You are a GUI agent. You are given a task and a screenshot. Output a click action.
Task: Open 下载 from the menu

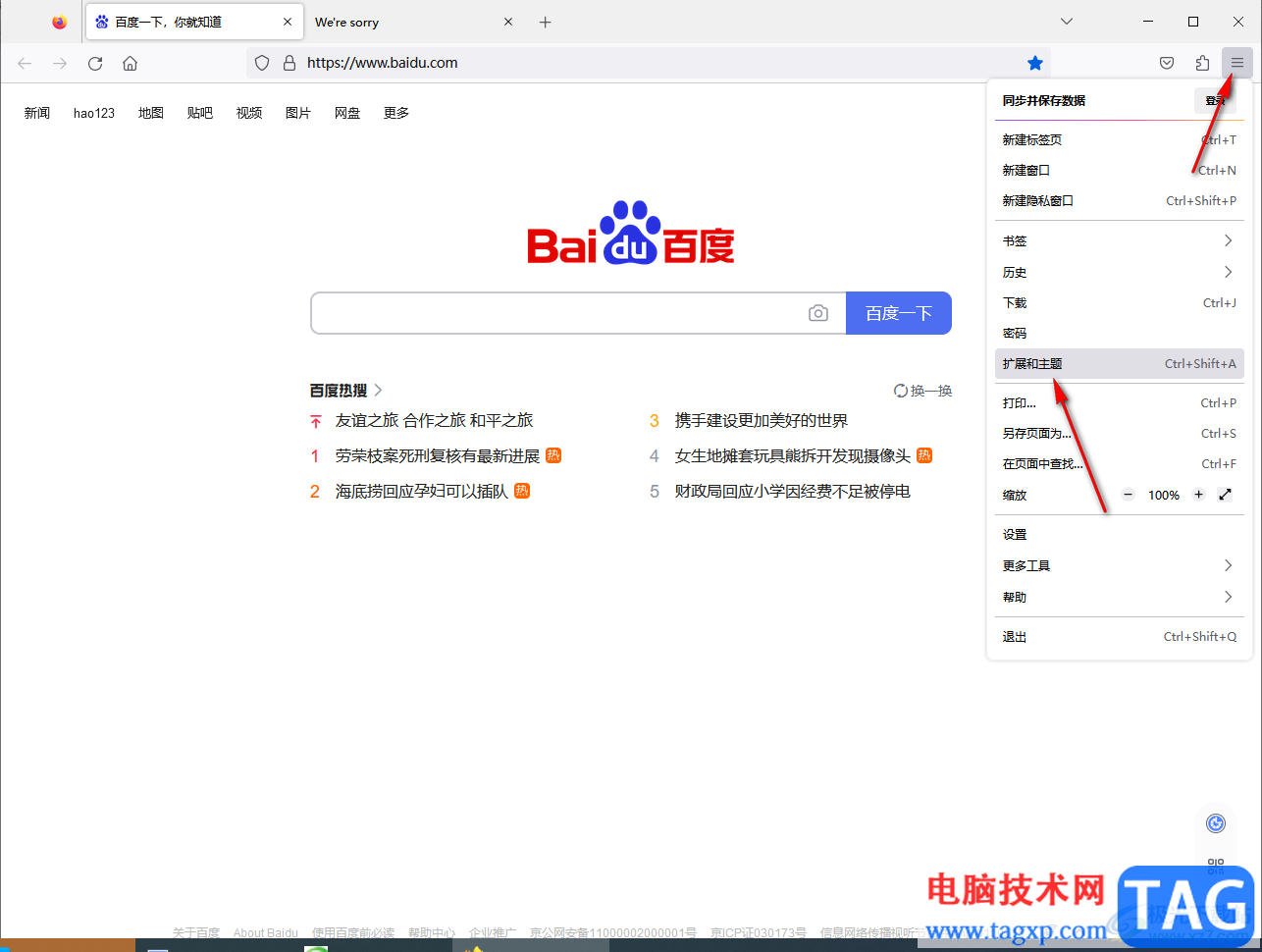pos(1120,302)
